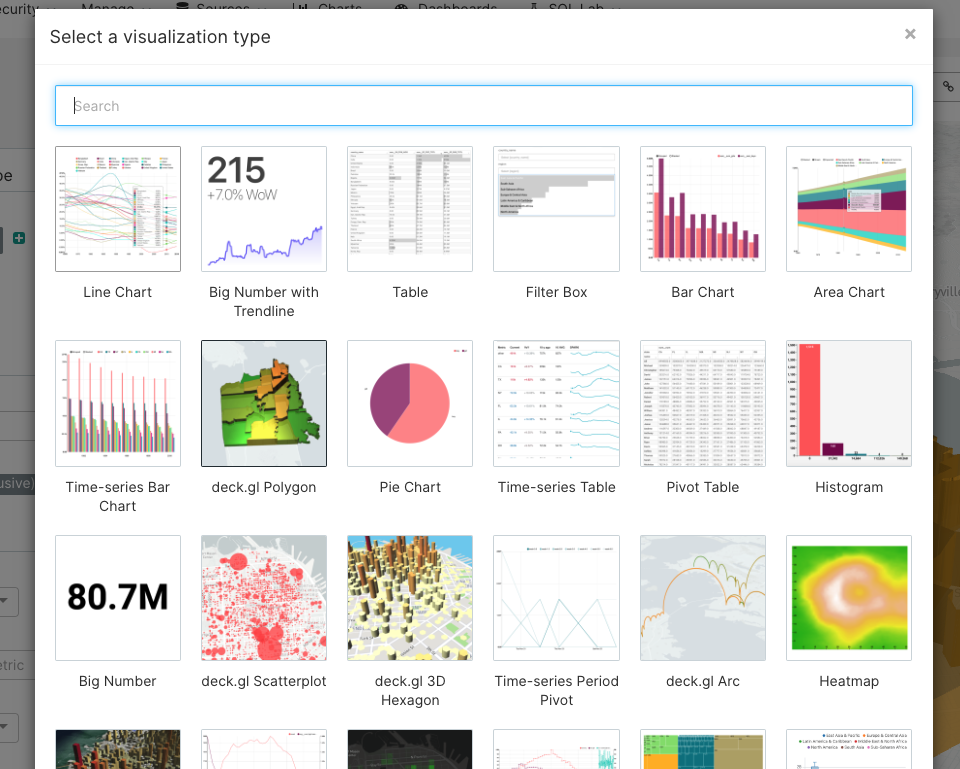Pick the deck.gl 3D Hexagon thumbnail
Viewport: 960px width, 769px height.
pos(410,598)
